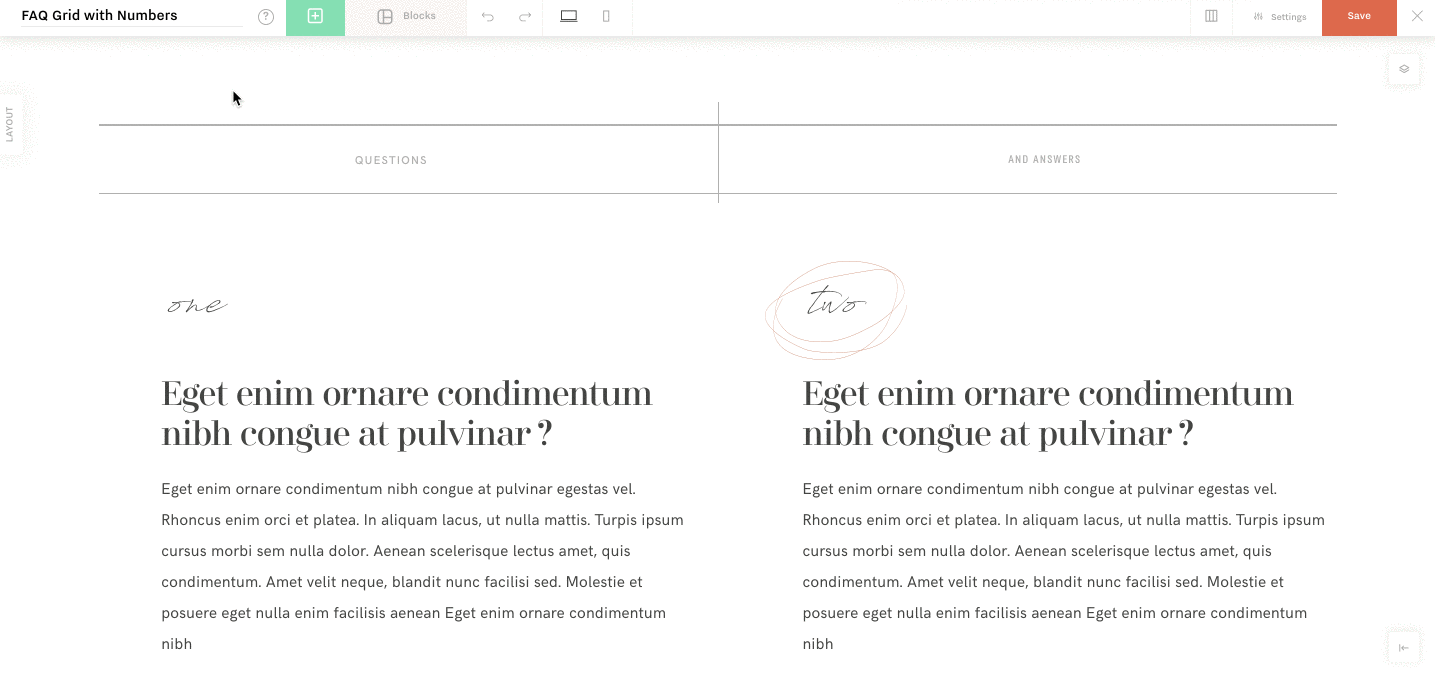Image resolution: width=1435 pixels, height=679 pixels.
Task: Toggle the grid columns guide icon
Action: (1211, 17)
